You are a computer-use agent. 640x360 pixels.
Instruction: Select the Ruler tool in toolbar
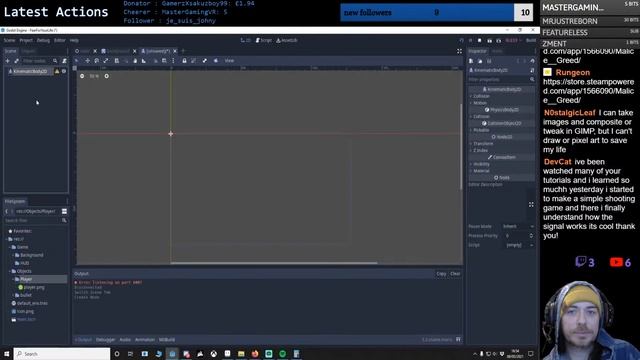click(144, 61)
